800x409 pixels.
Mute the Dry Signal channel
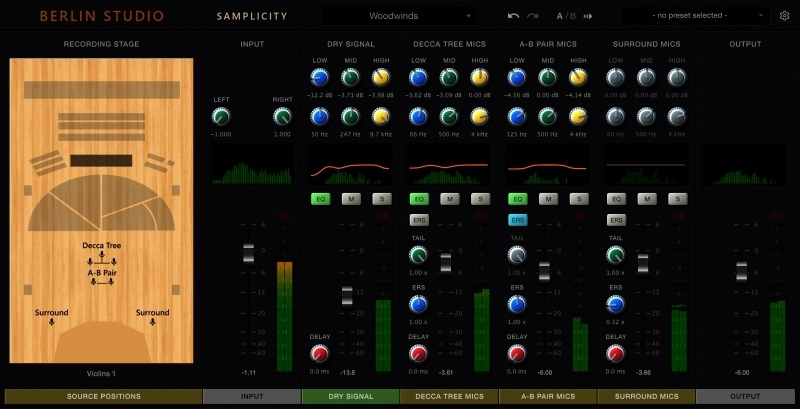pos(351,199)
